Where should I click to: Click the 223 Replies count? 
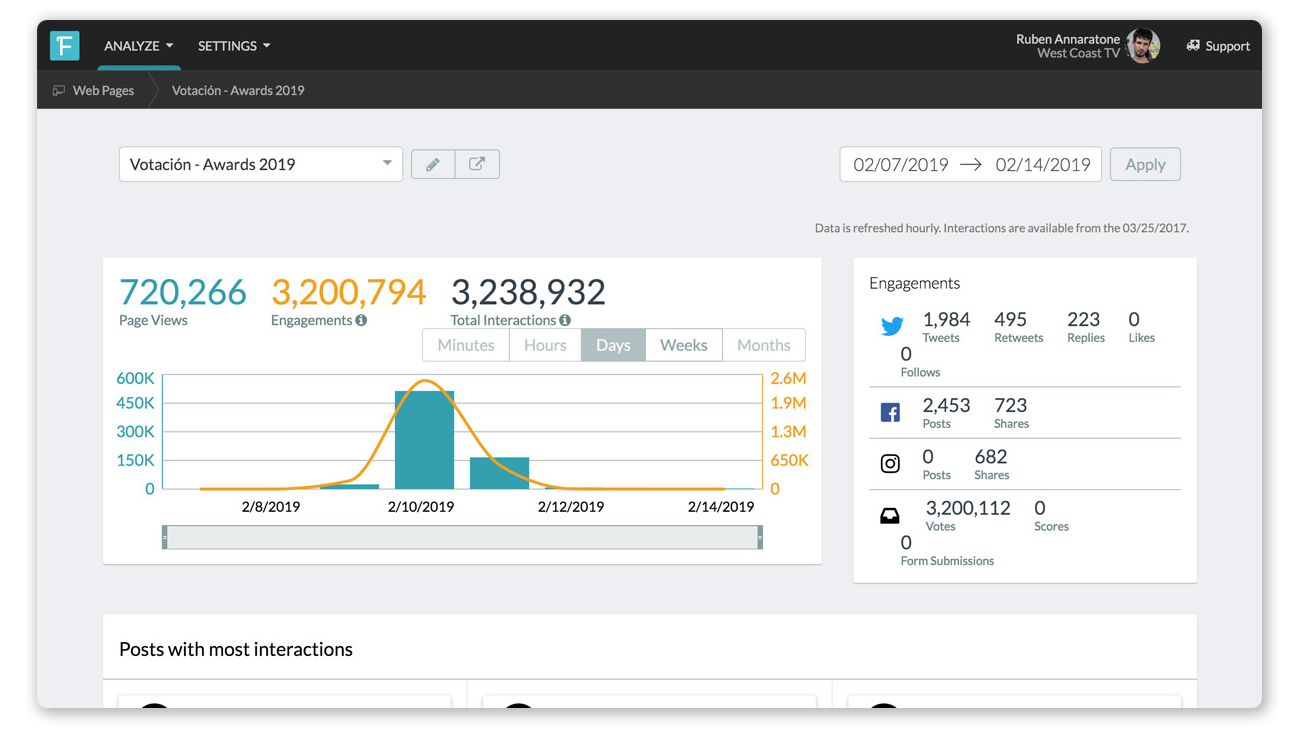point(1083,320)
